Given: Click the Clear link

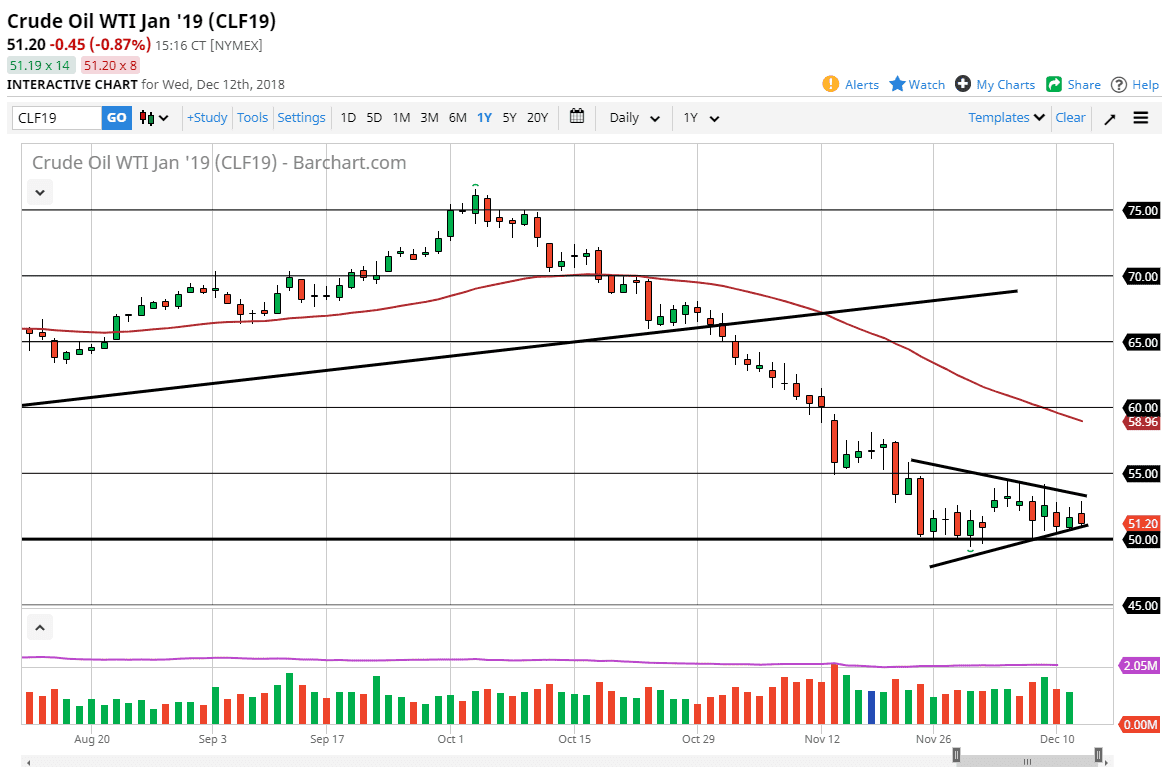Looking at the screenshot, I should click(x=1070, y=118).
